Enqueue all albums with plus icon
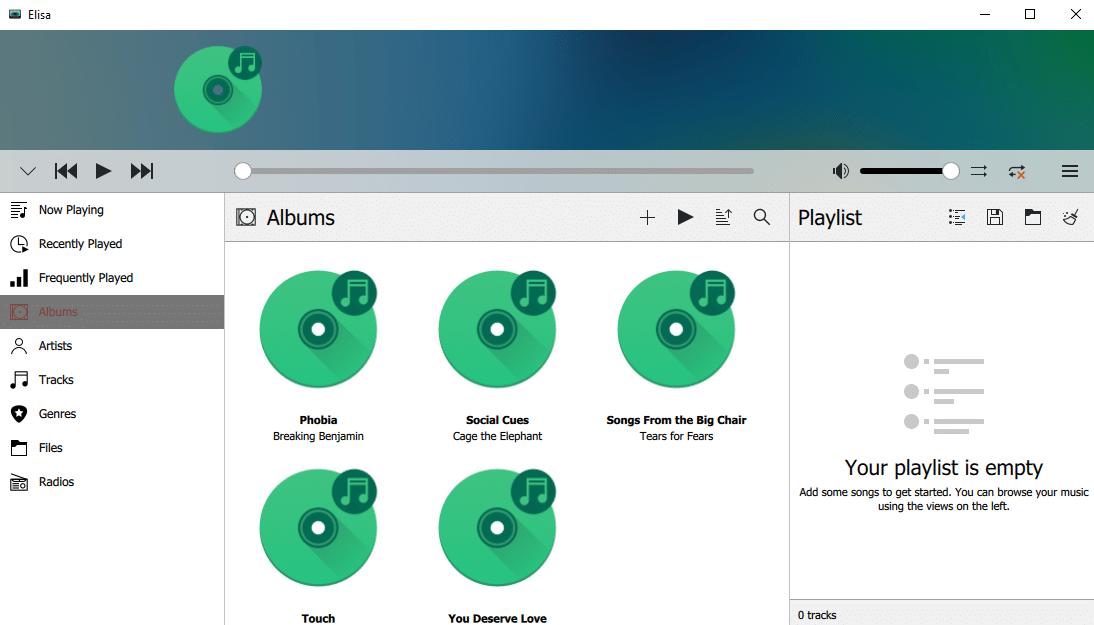 [x=647, y=217]
